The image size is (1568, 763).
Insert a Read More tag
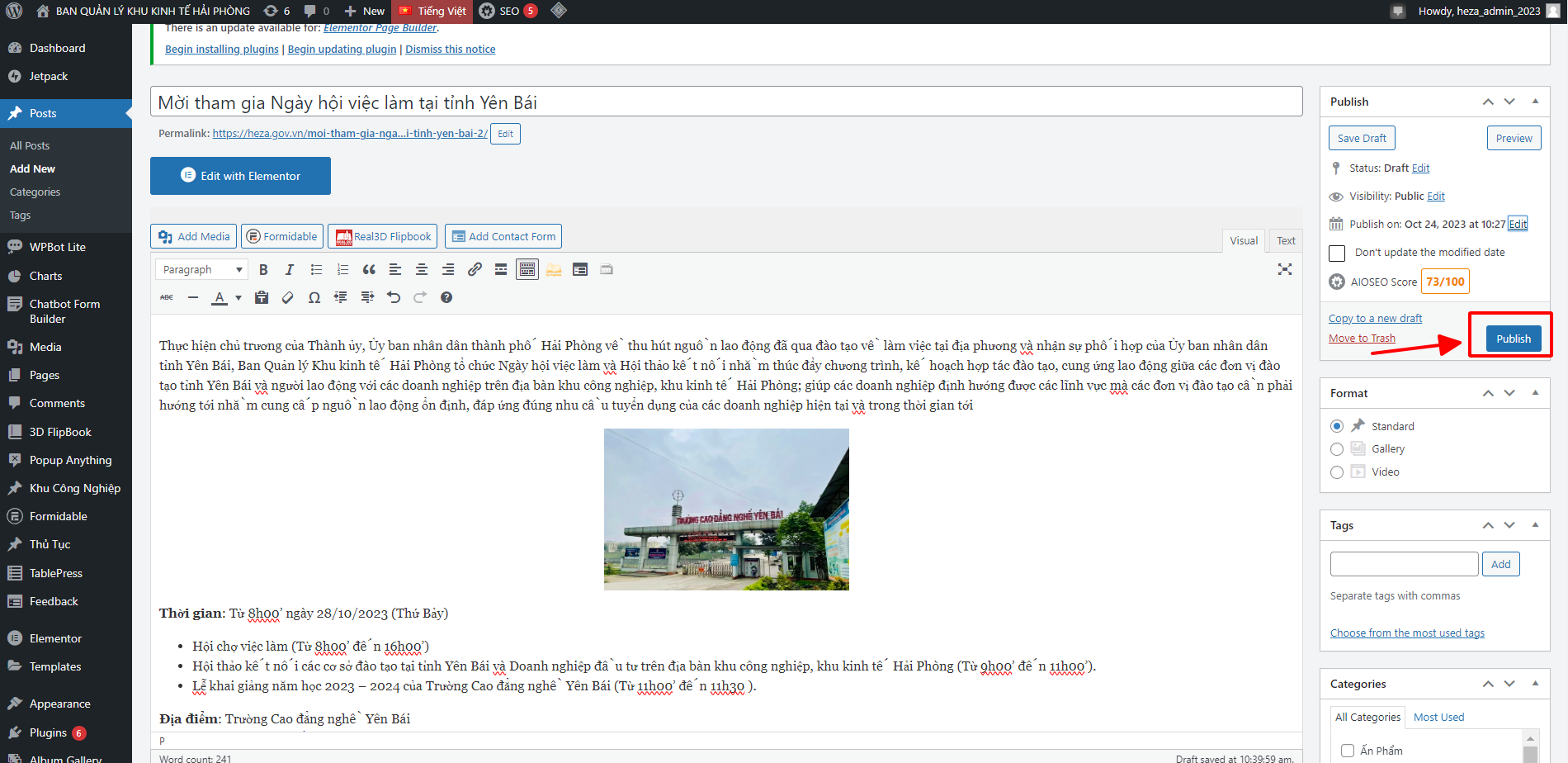coord(501,270)
